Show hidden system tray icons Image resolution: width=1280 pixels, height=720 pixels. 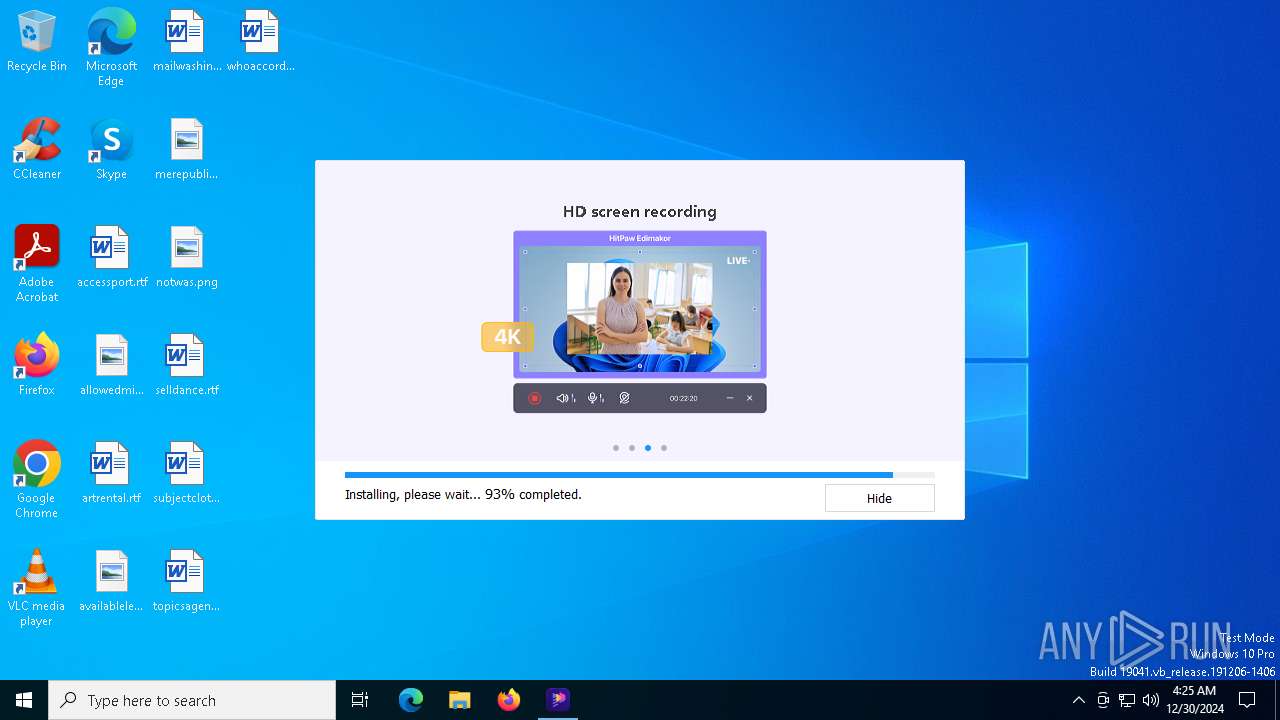[x=1078, y=700]
